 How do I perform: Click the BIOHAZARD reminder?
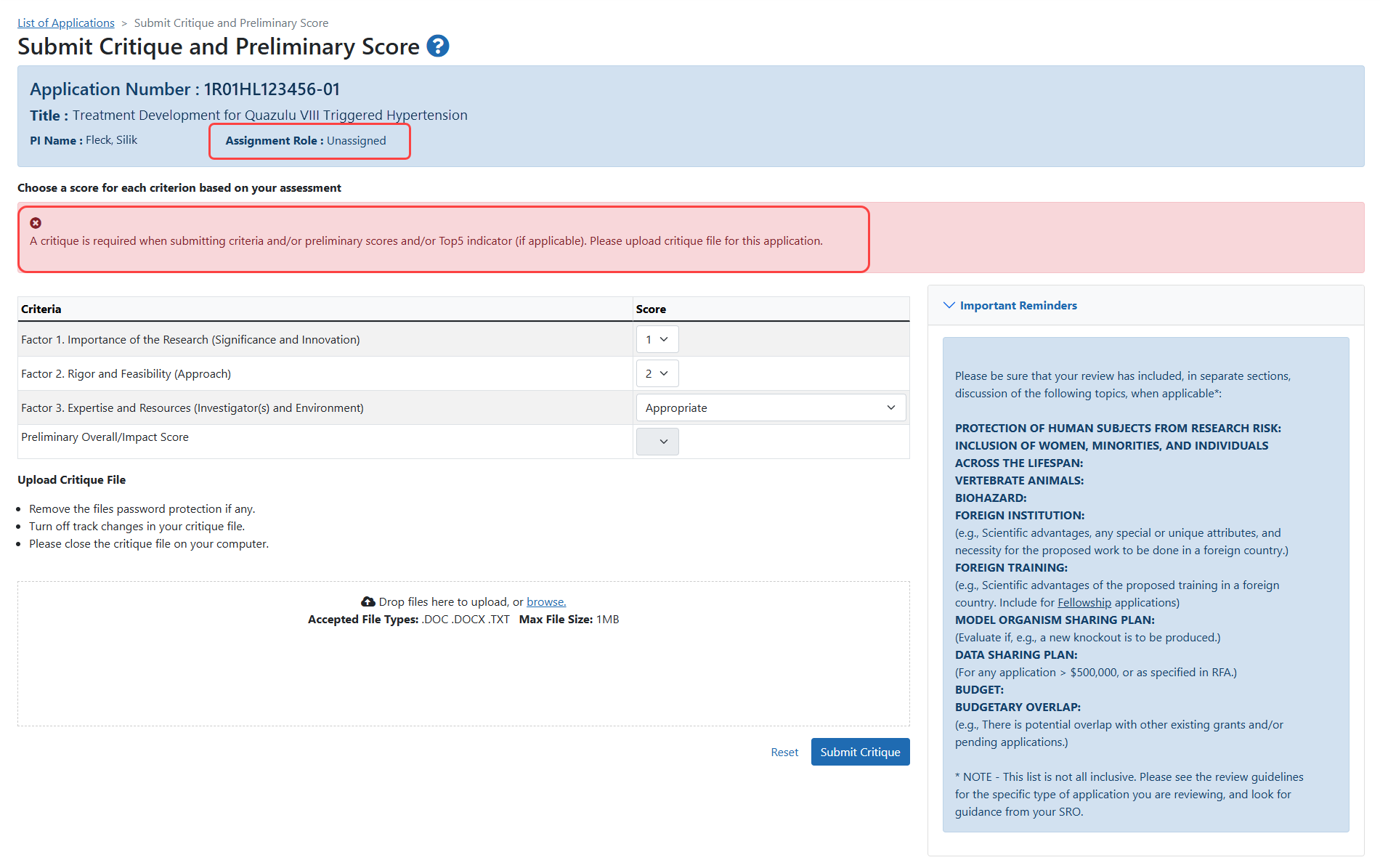(991, 498)
